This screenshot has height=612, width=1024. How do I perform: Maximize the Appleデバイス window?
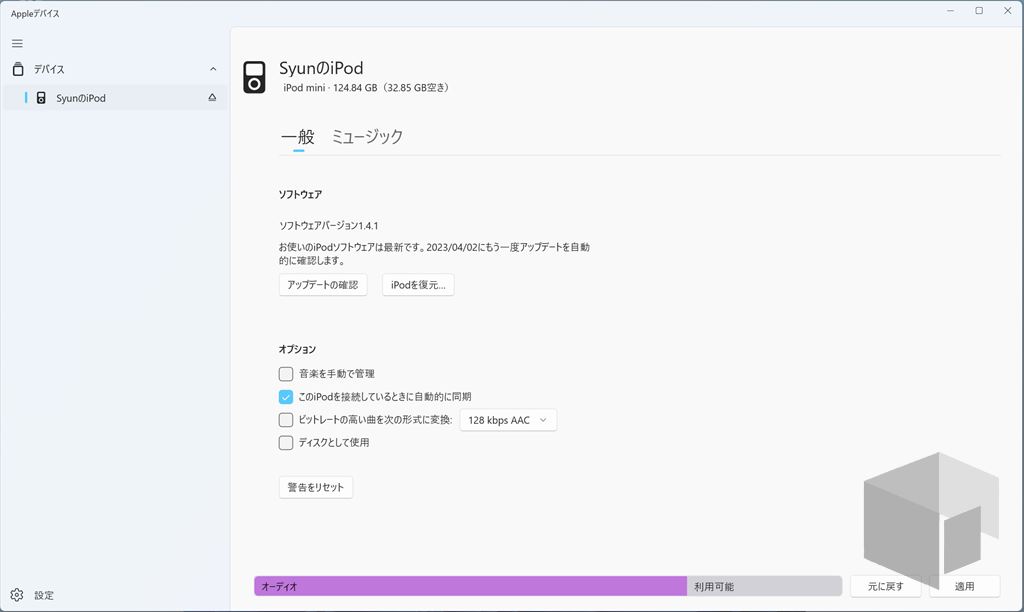[x=979, y=10]
